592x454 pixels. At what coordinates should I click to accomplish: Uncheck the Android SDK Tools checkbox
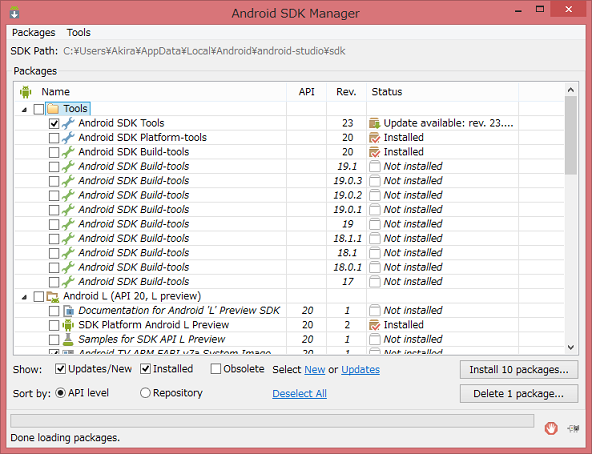coord(54,124)
